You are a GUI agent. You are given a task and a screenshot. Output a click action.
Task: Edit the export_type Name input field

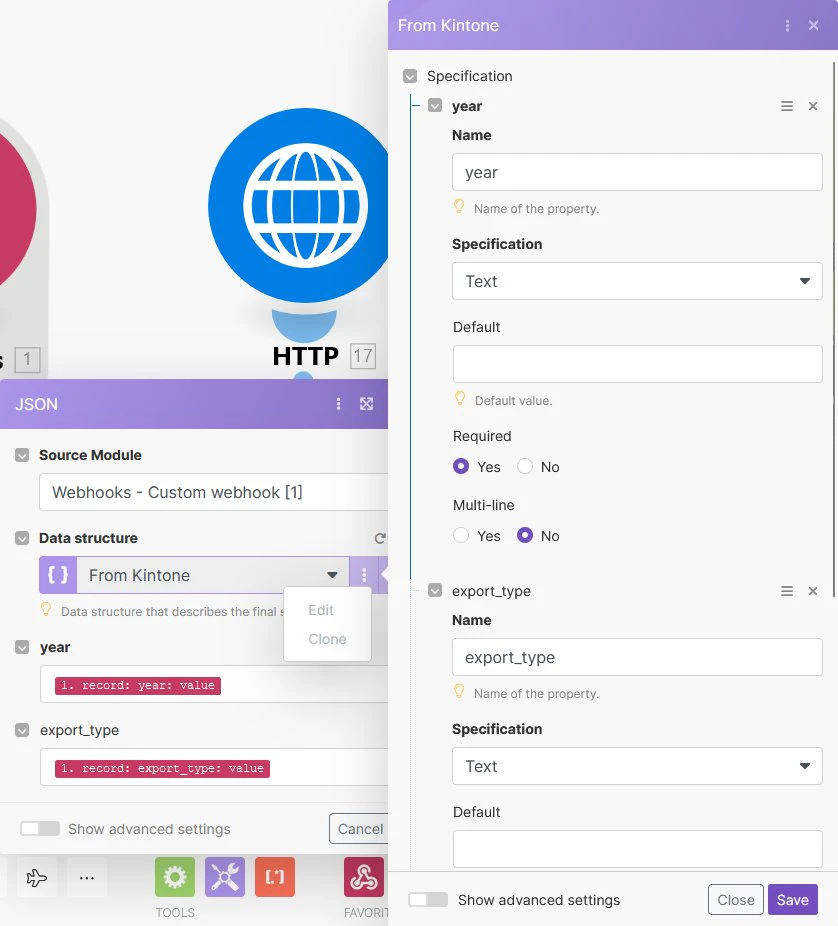(x=637, y=657)
